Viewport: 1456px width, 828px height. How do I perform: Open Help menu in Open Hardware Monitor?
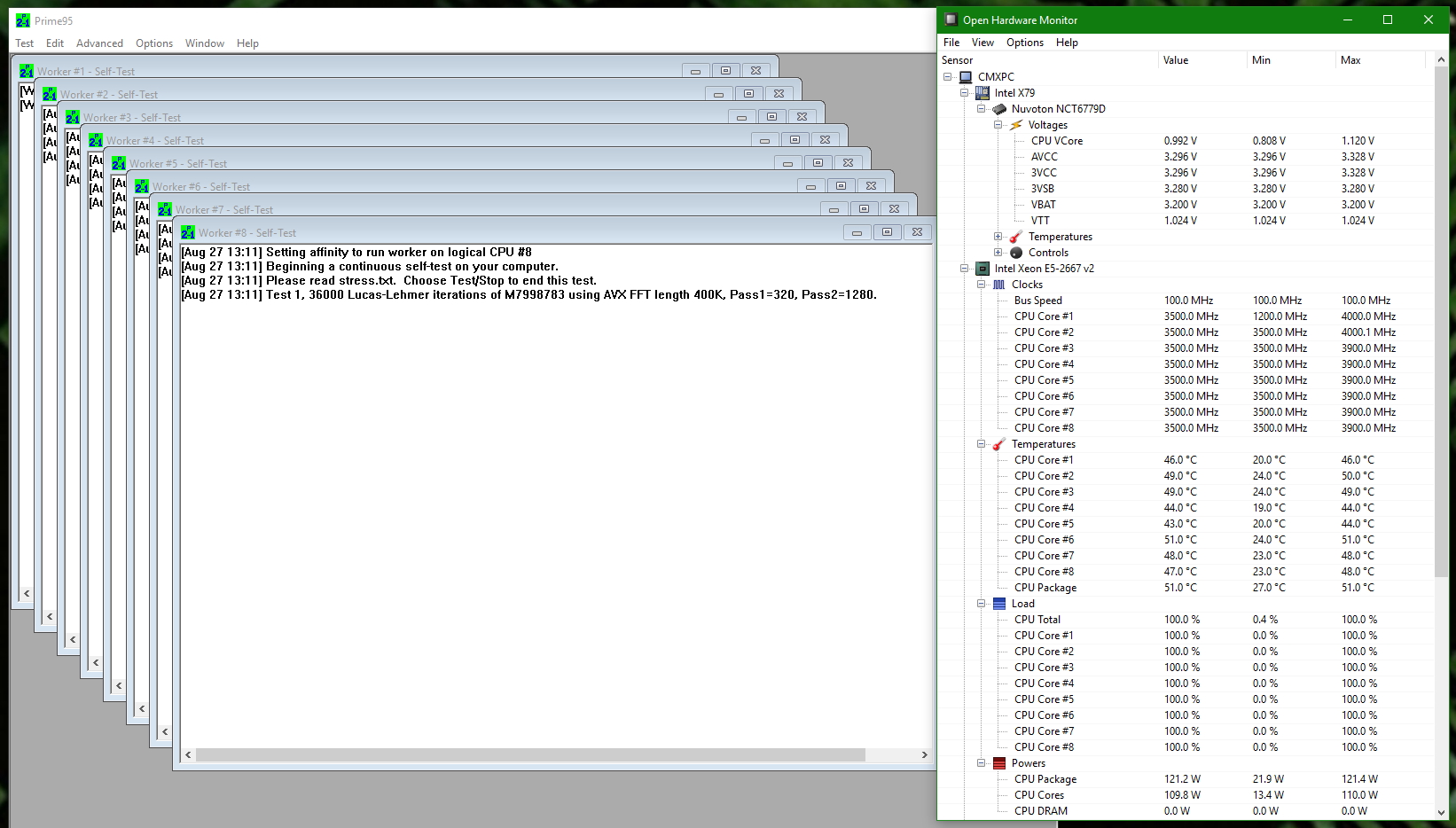[1067, 43]
